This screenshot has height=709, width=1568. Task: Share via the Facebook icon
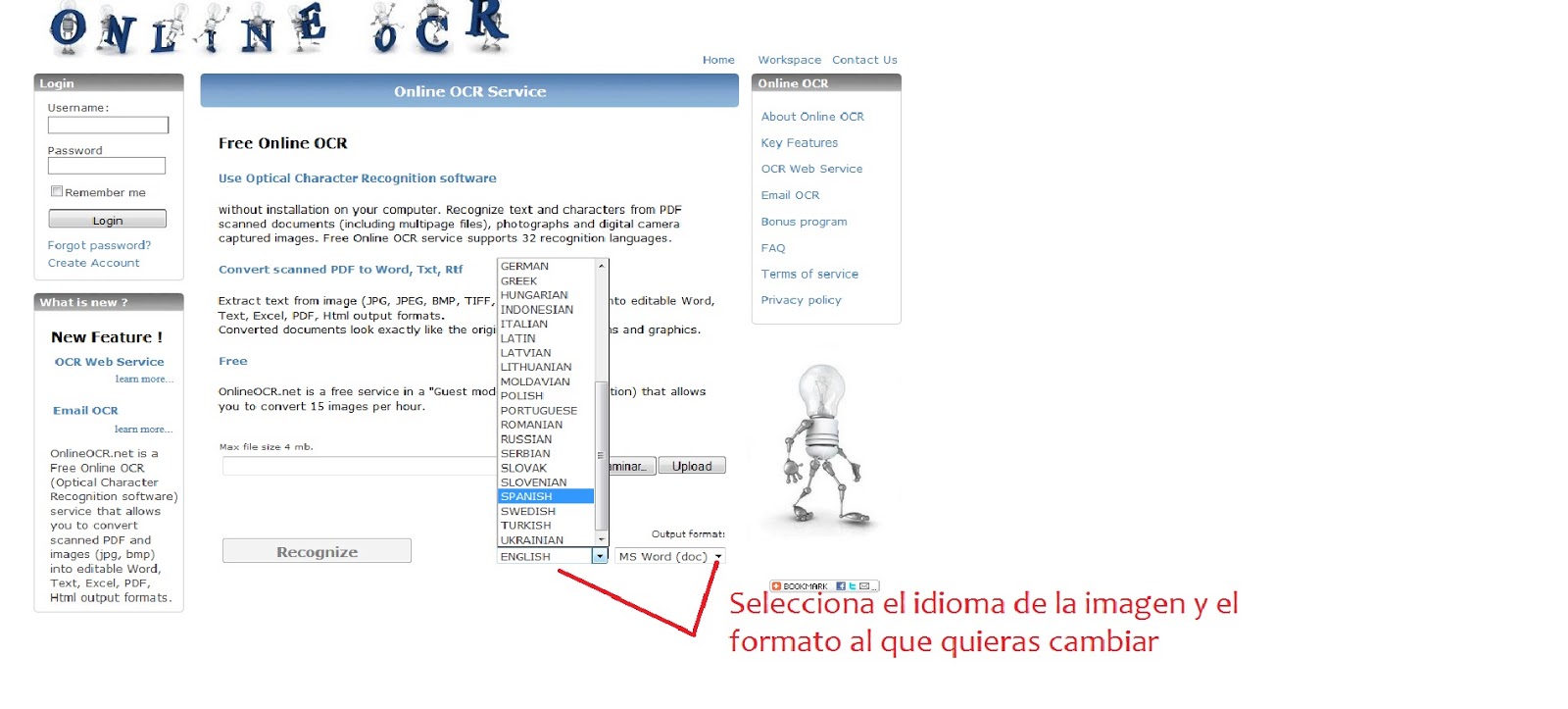pos(841,586)
